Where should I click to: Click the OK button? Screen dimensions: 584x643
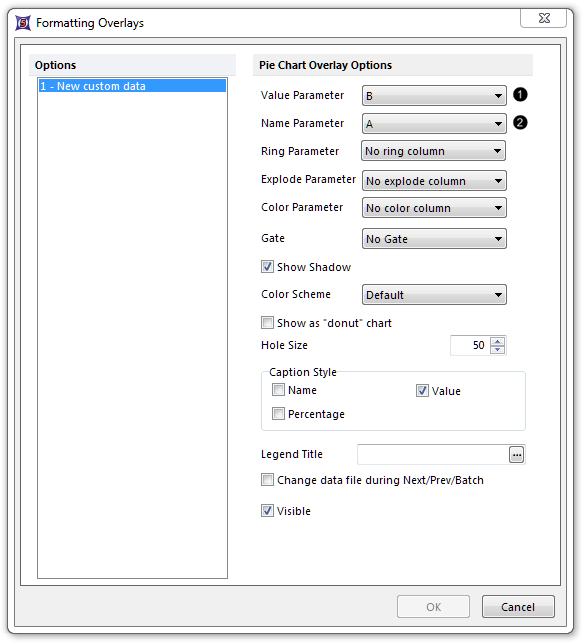click(433, 607)
